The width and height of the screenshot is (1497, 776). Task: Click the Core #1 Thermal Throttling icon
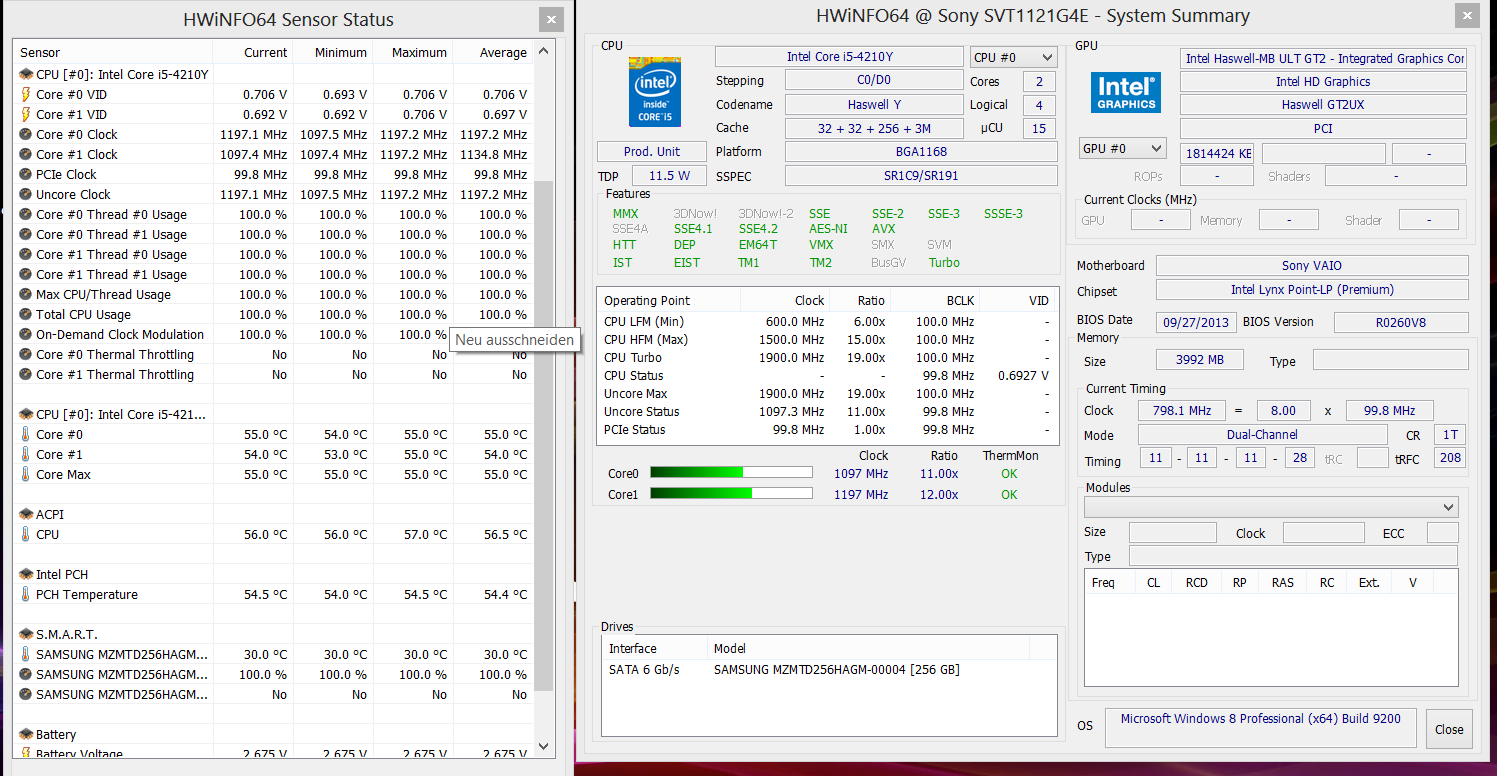[26, 374]
